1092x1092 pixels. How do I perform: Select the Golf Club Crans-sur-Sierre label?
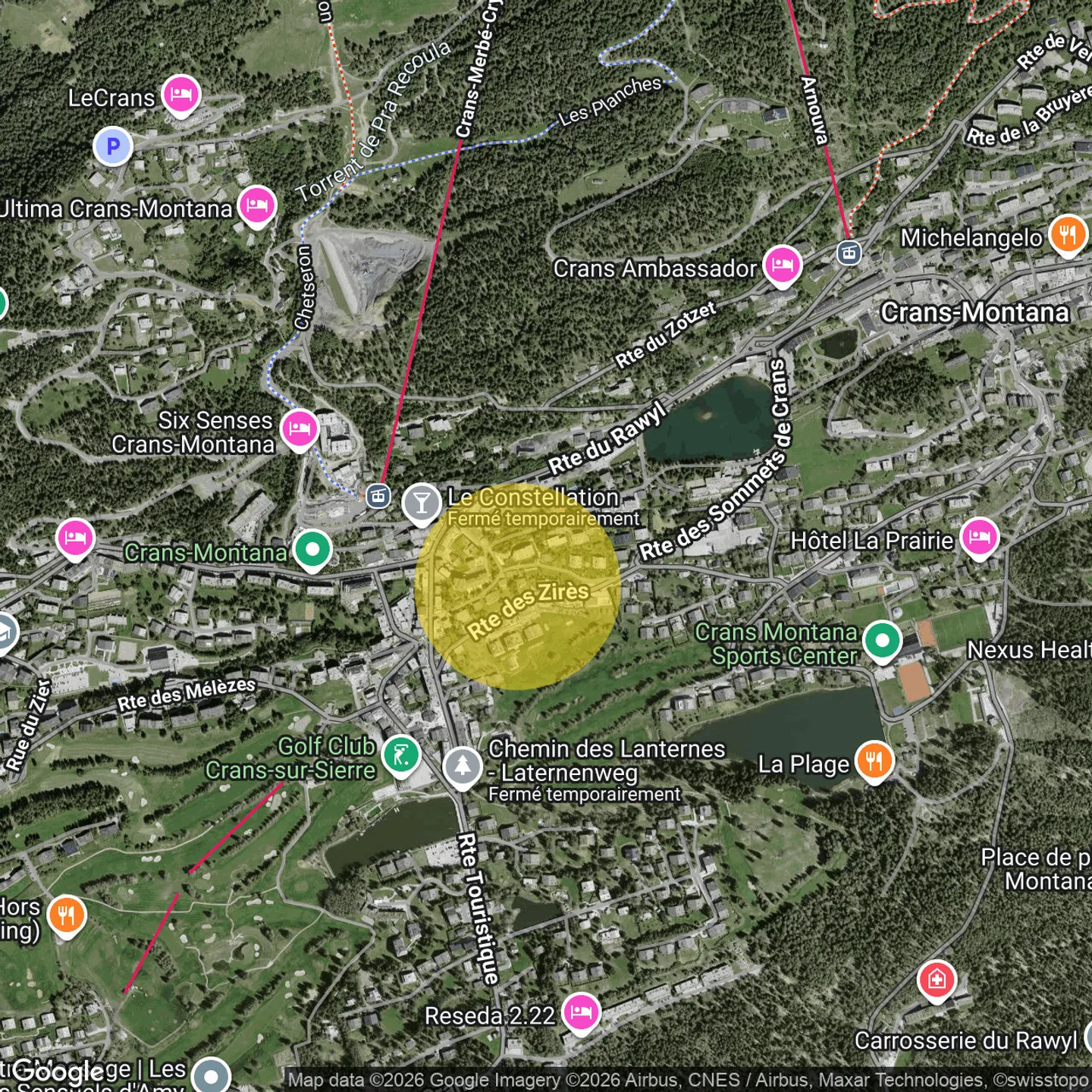(x=290, y=758)
